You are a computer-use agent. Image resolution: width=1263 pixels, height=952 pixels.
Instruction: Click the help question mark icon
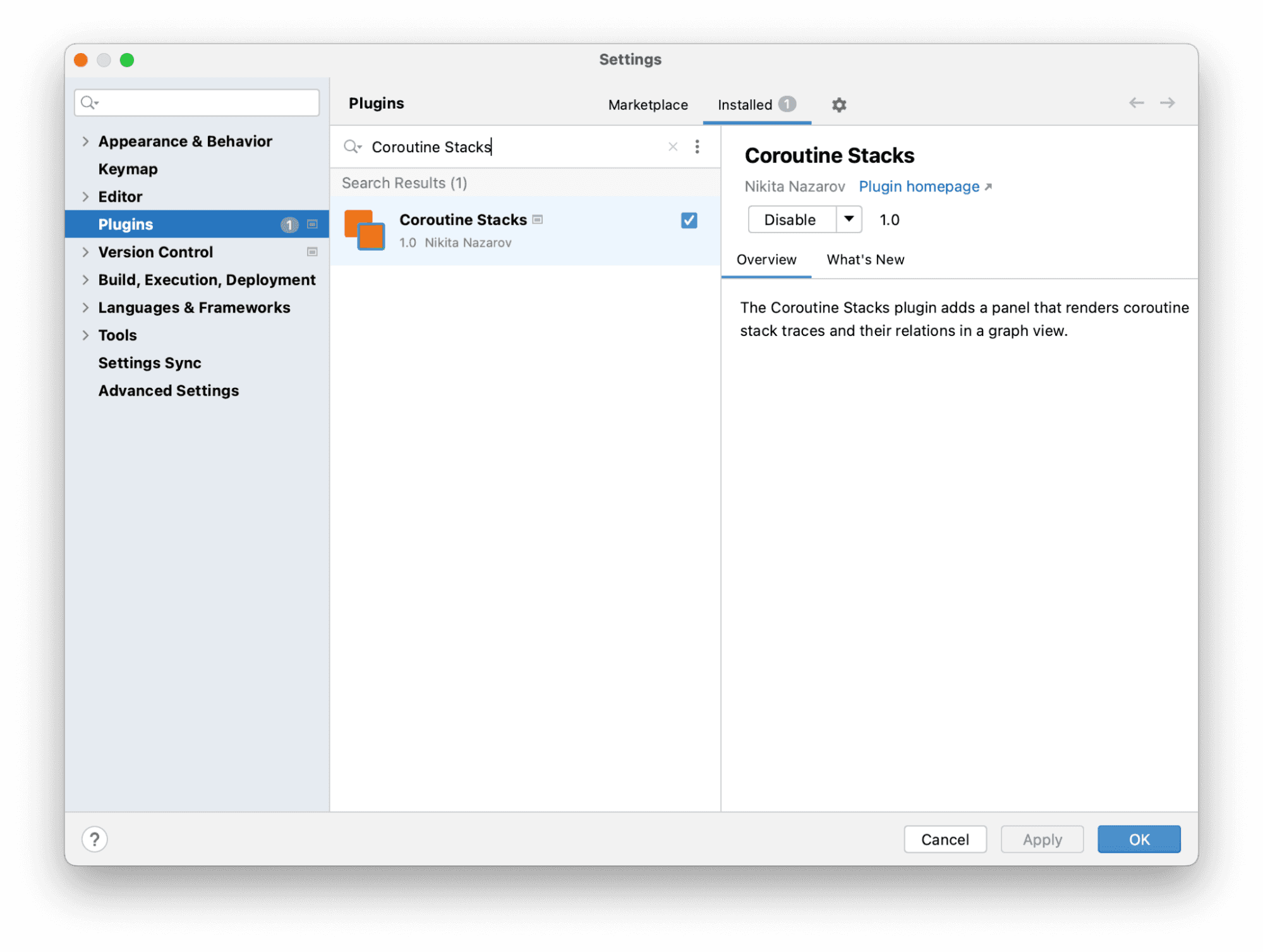95,839
